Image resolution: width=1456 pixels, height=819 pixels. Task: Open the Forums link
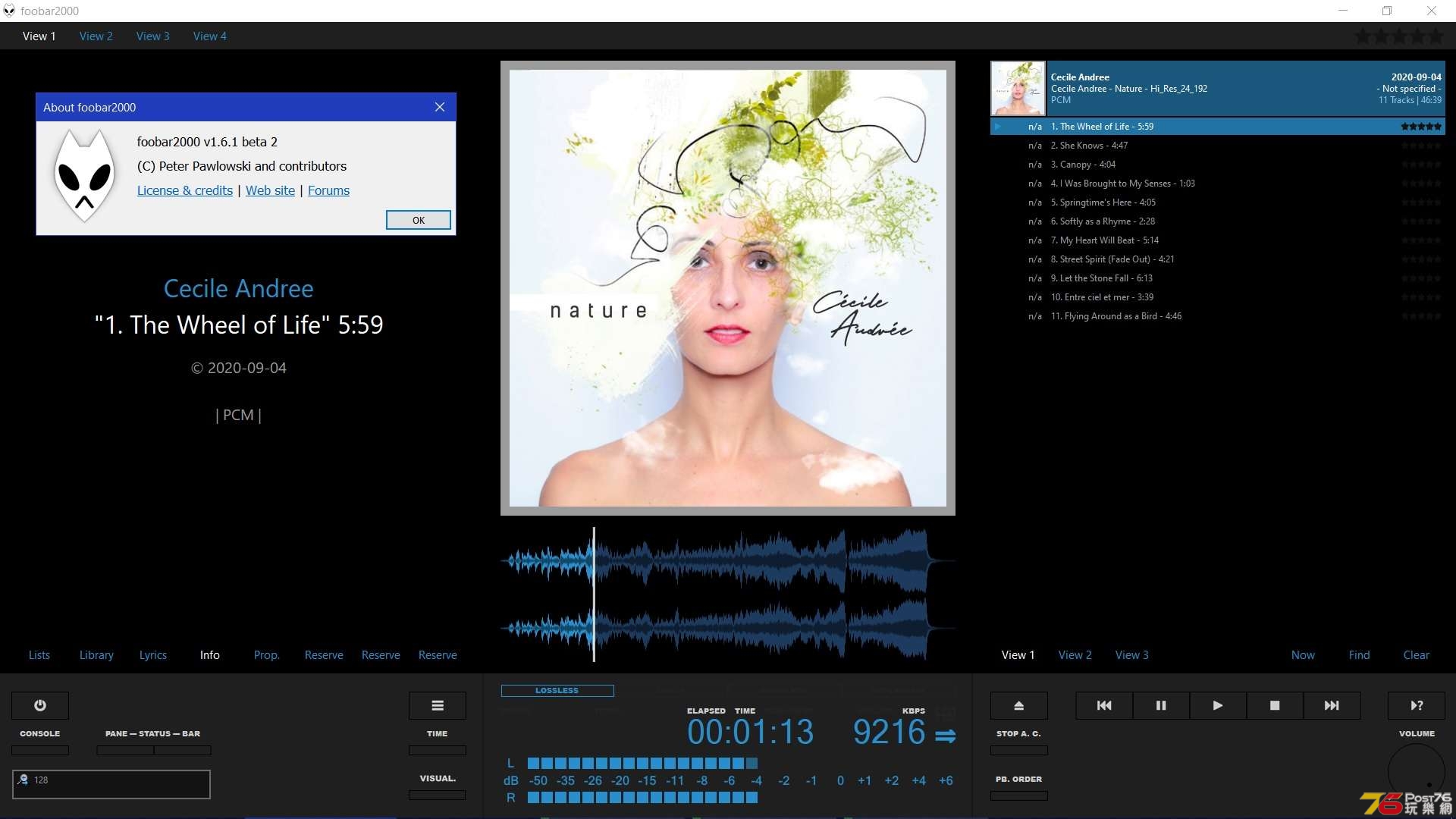tap(328, 190)
